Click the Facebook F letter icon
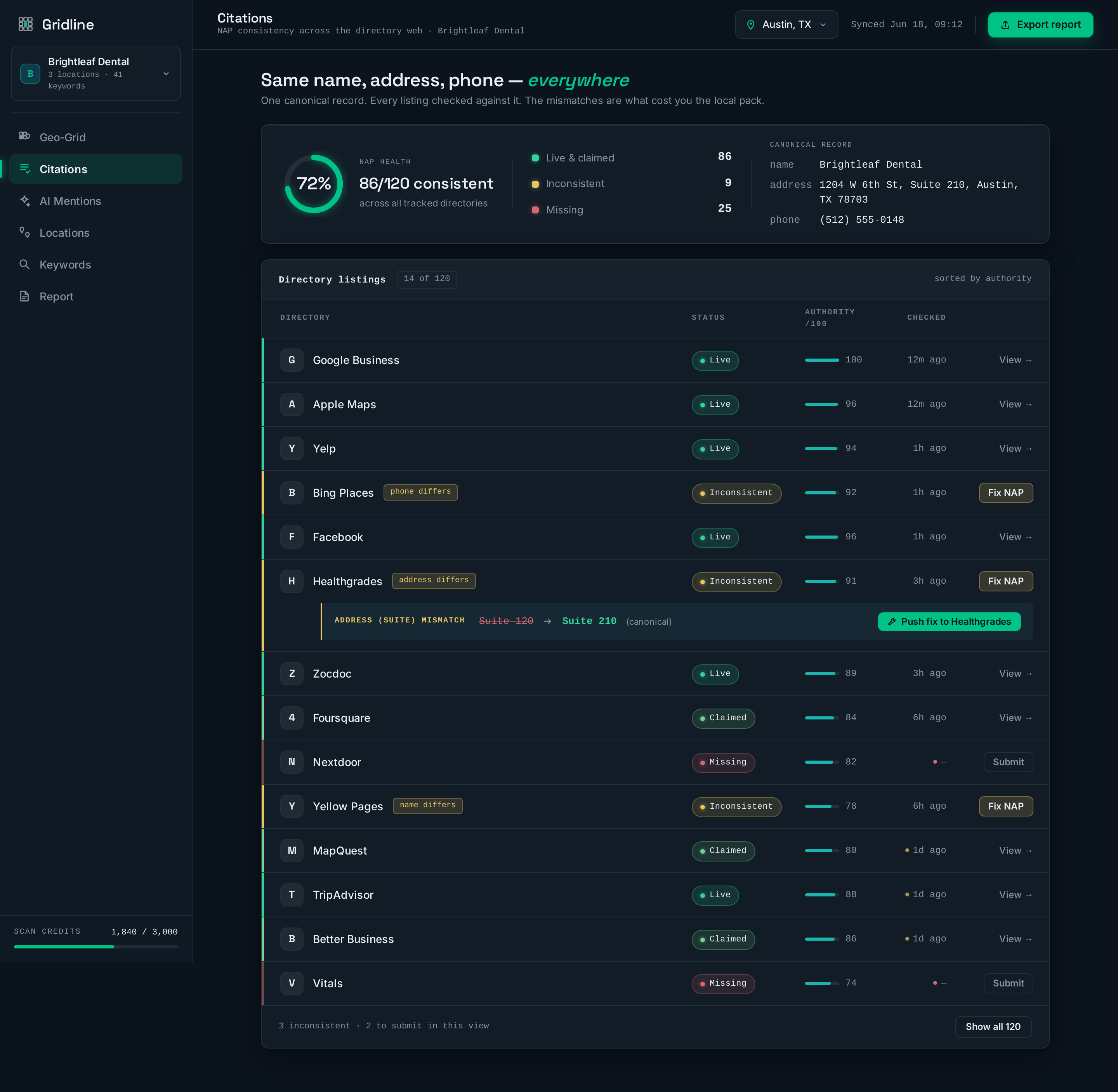The height and width of the screenshot is (1092, 1118). point(292,536)
